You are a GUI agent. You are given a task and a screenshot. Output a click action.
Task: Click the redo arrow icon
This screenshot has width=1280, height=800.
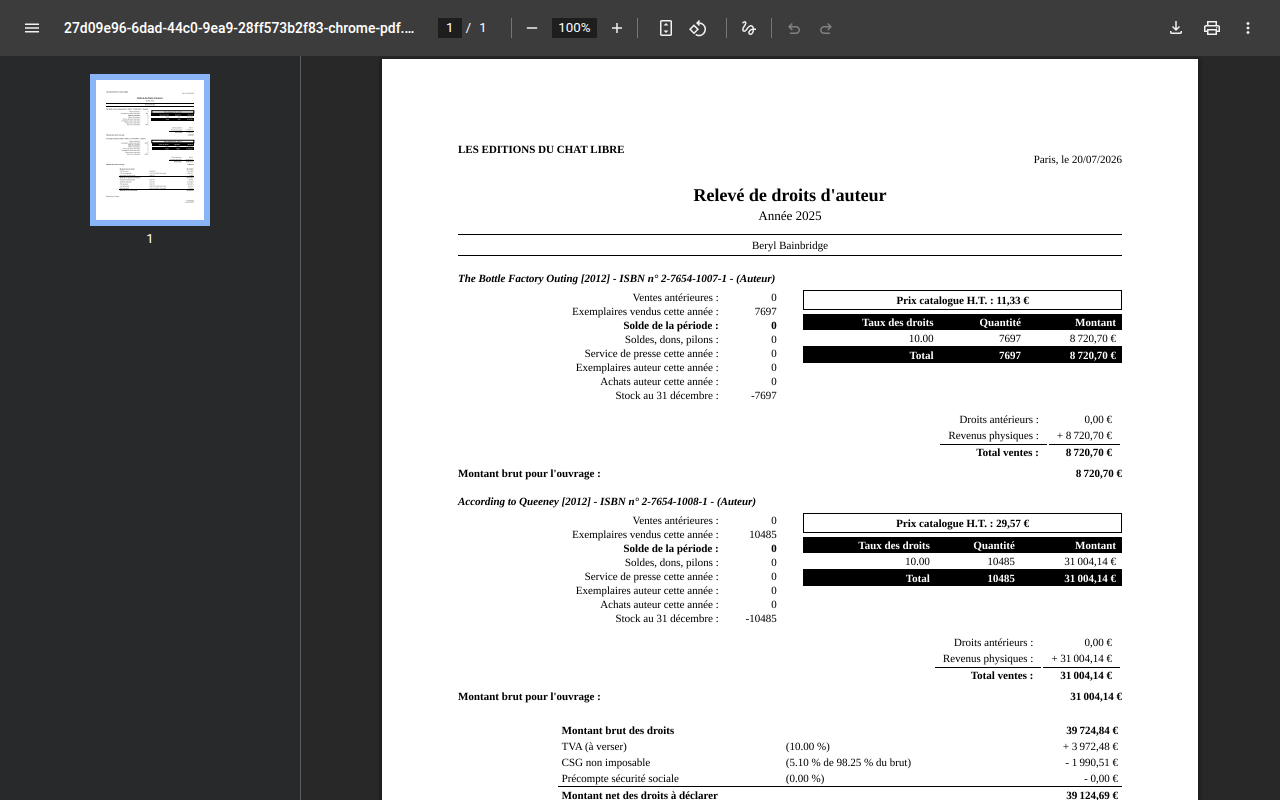point(826,28)
